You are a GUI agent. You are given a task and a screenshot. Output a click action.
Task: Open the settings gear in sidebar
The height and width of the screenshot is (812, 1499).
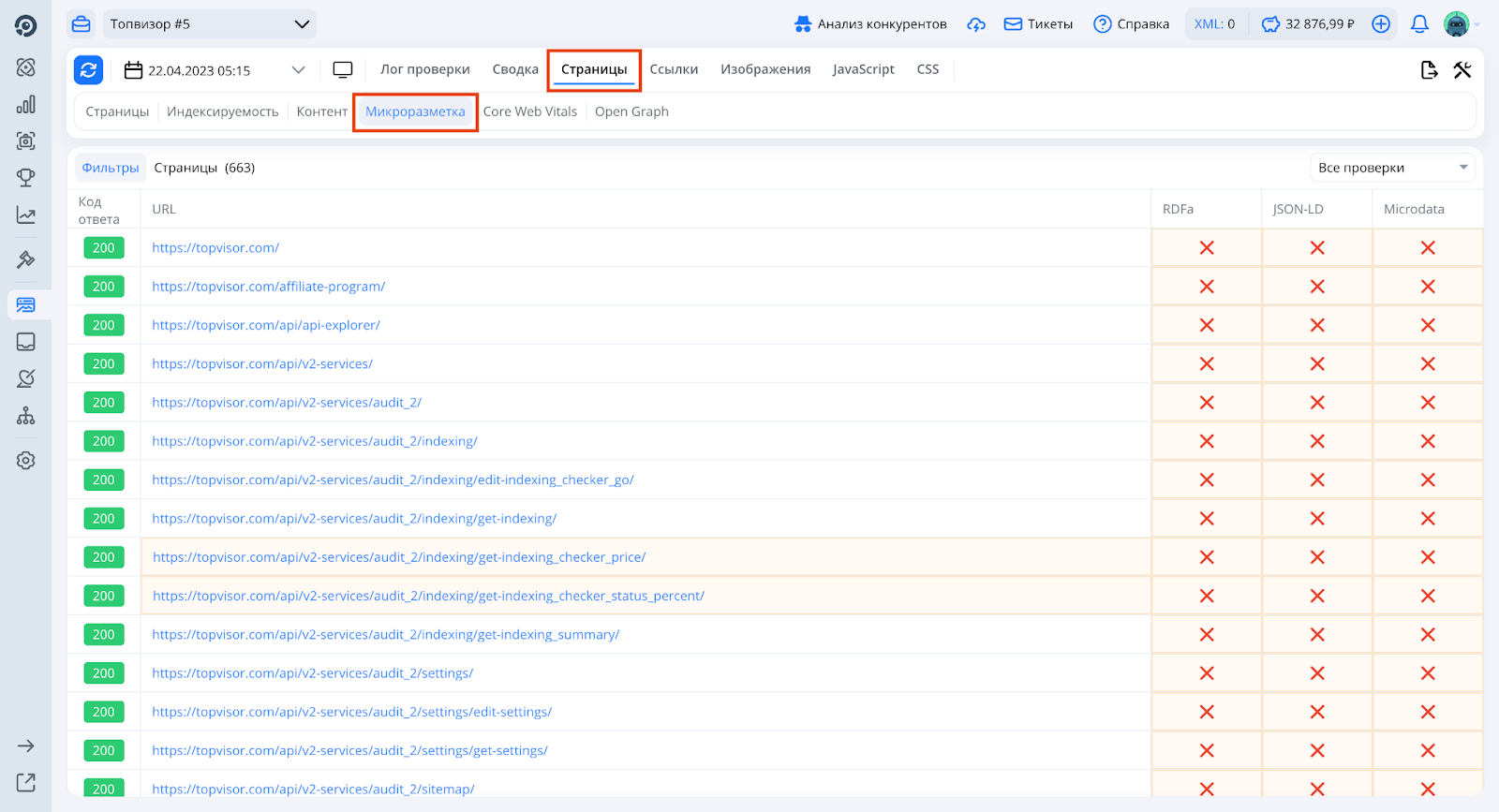(x=26, y=461)
